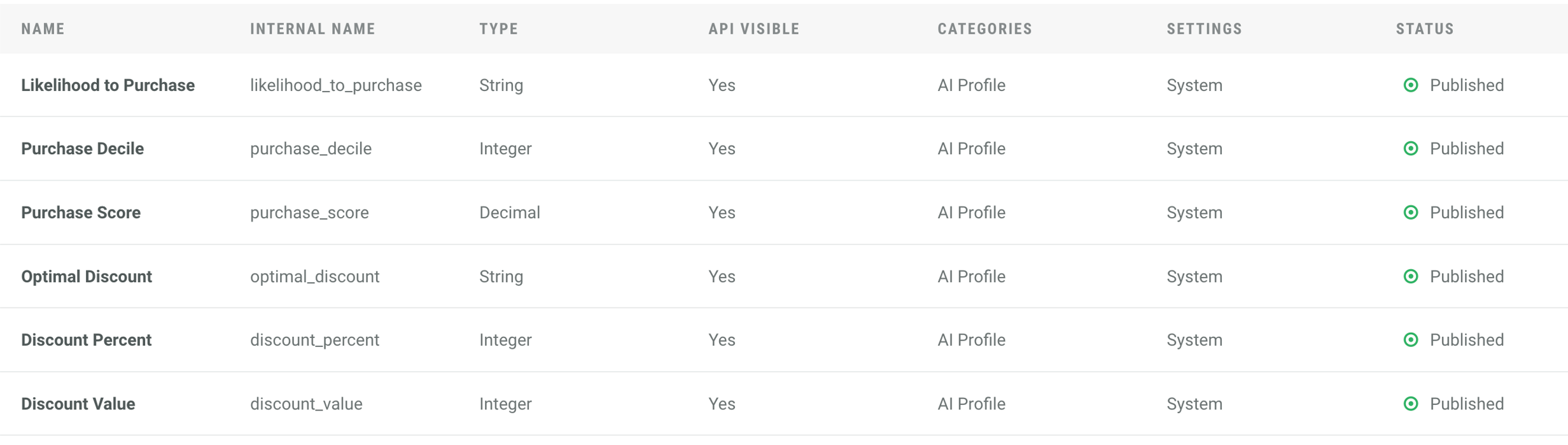Screen dimensions: 1568x445
Task: Click the Categories column header
Action: tap(984, 29)
